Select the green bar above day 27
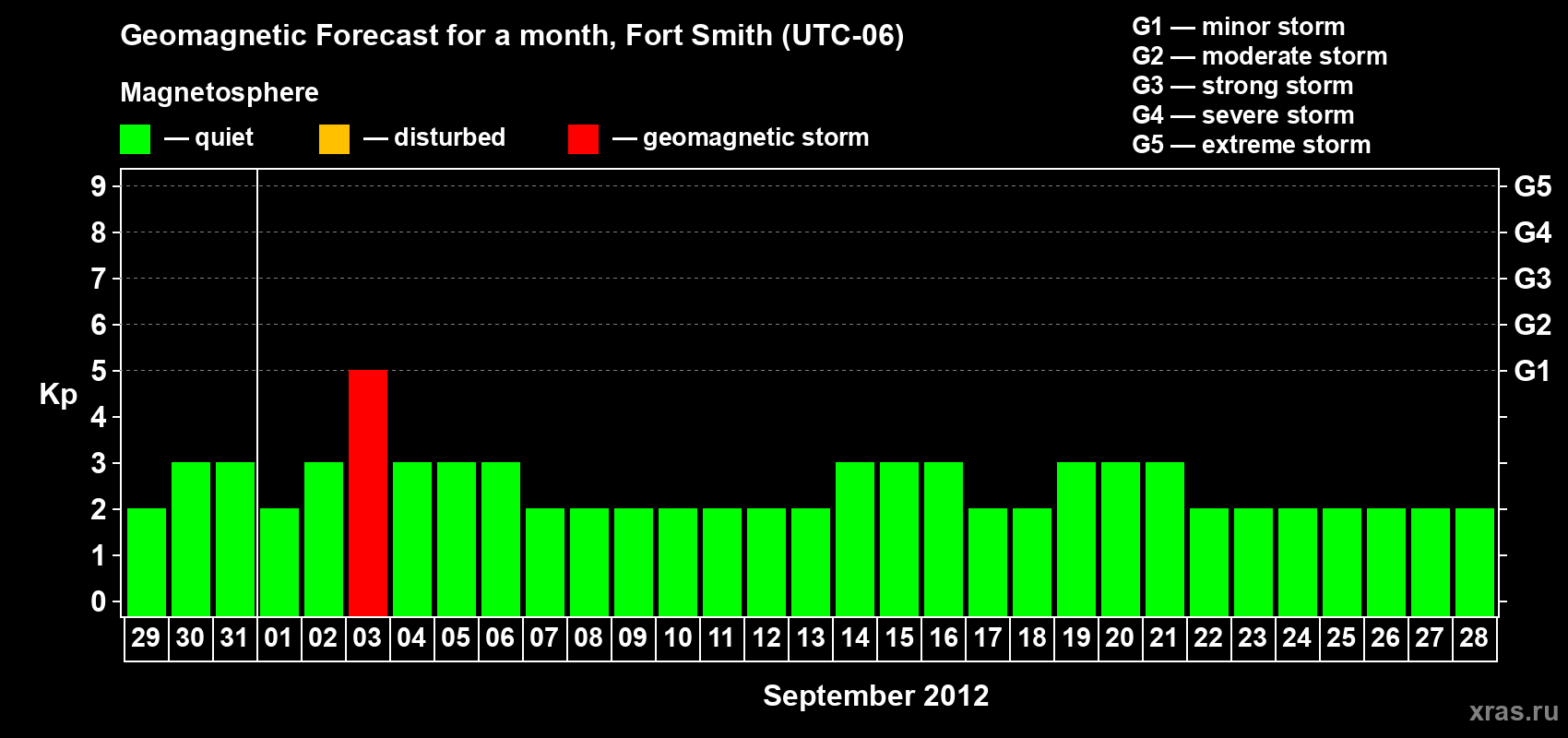This screenshot has width=1568, height=738. tap(1431, 562)
